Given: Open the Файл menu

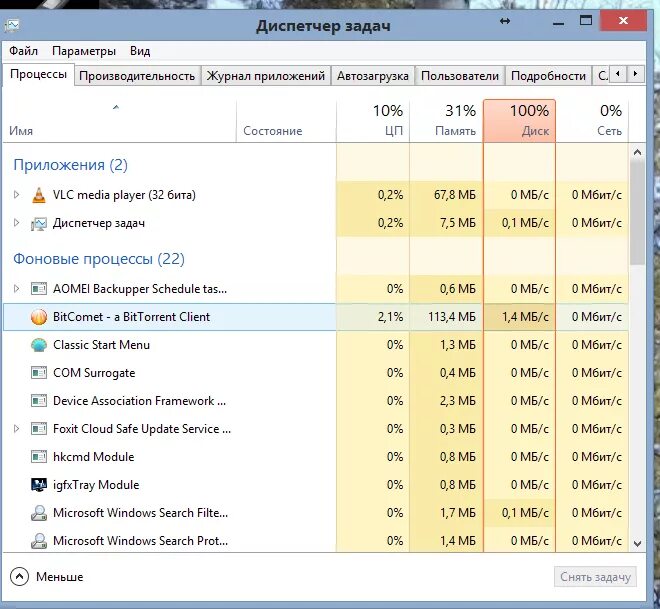Looking at the screenshot, I should coord(24,51).
